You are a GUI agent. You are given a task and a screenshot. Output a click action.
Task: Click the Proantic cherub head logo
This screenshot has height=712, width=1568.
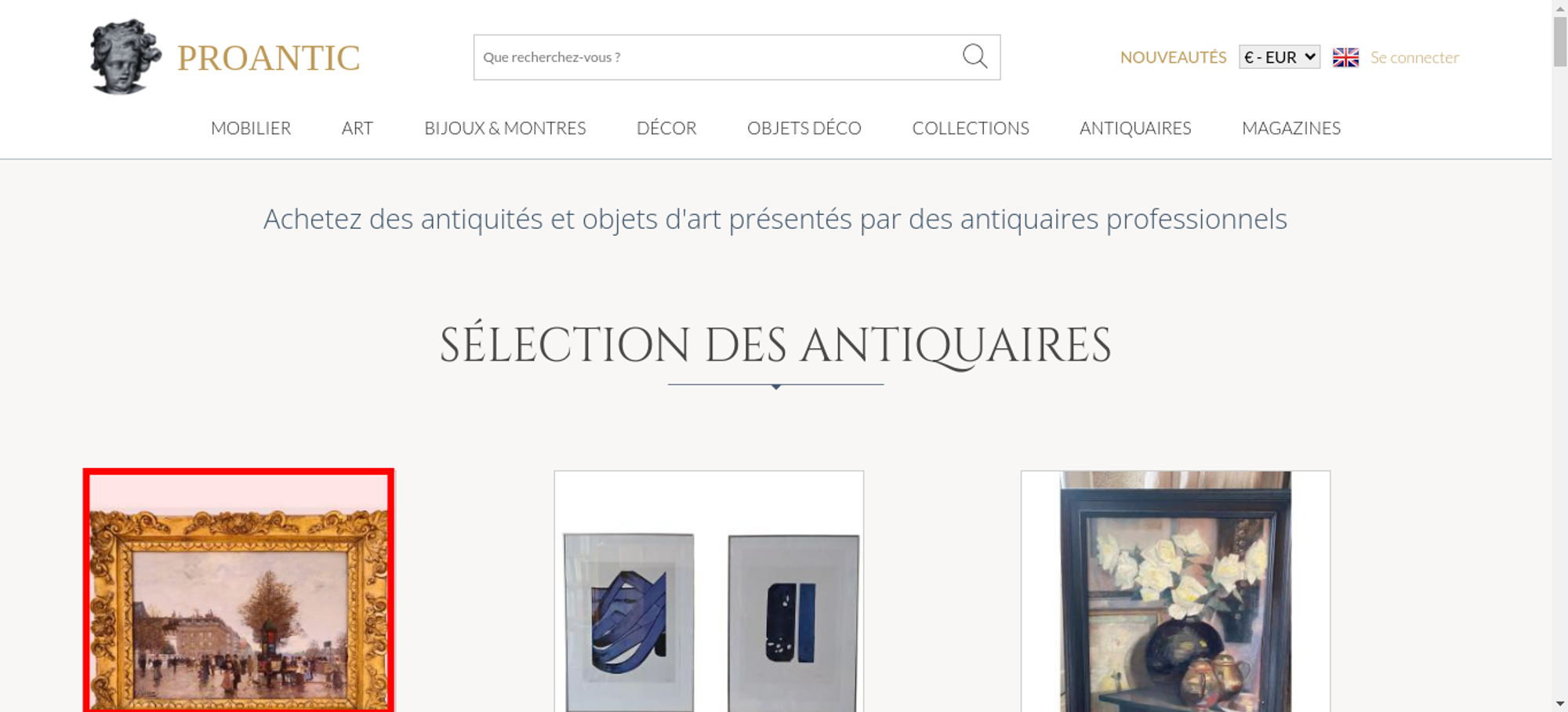pos(125,57)
